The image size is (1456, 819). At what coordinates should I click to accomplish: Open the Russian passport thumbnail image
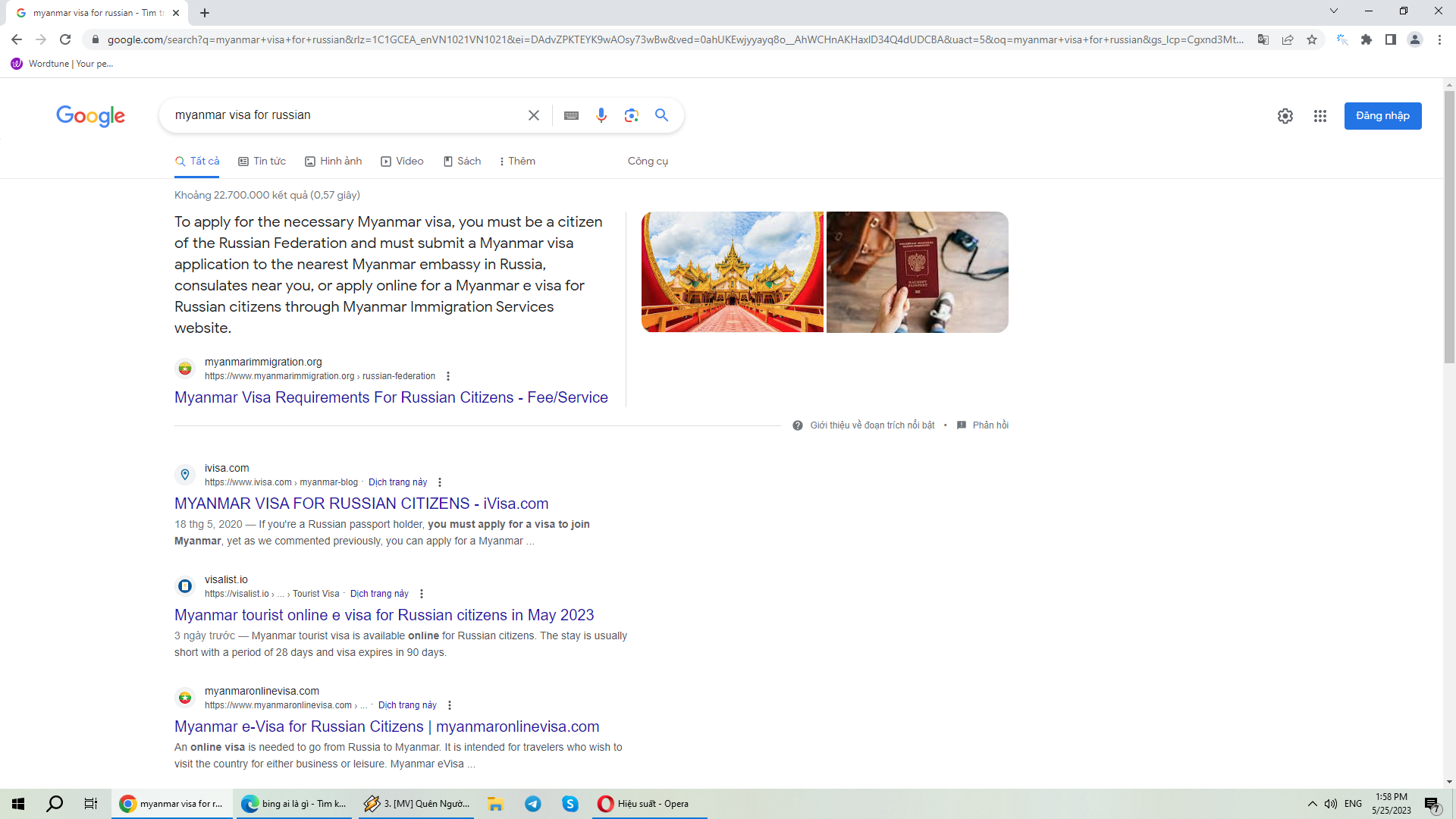point(918,272)
